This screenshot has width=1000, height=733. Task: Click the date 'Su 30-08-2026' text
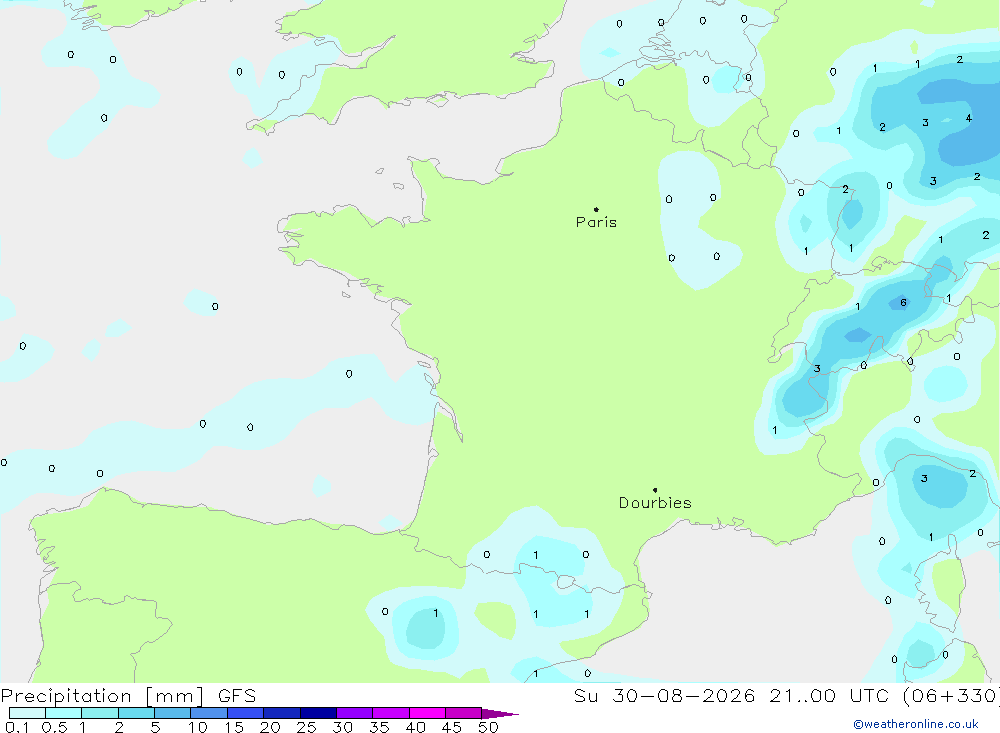point(664,696)
